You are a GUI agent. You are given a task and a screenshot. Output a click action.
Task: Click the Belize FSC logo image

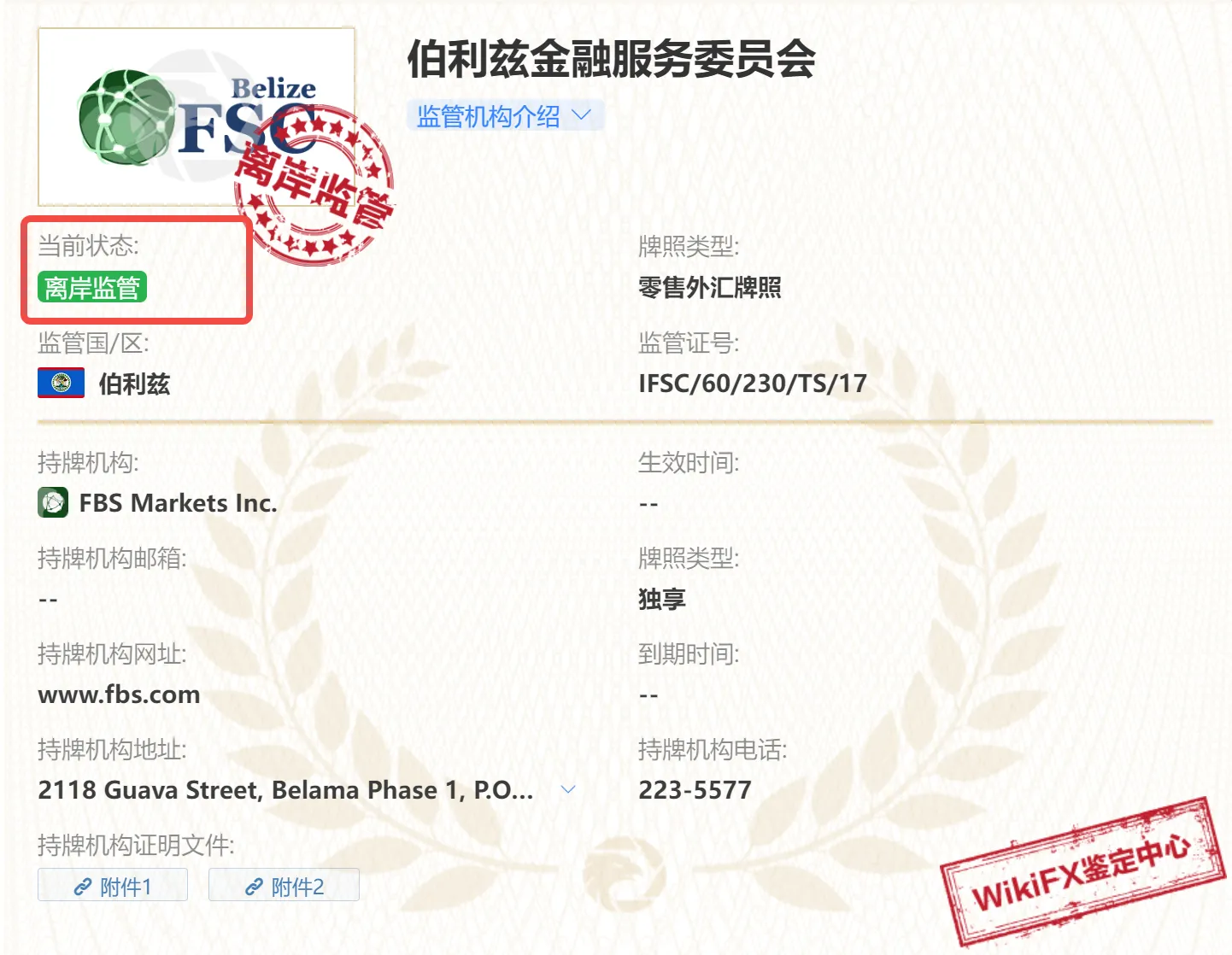click(197, 117)
